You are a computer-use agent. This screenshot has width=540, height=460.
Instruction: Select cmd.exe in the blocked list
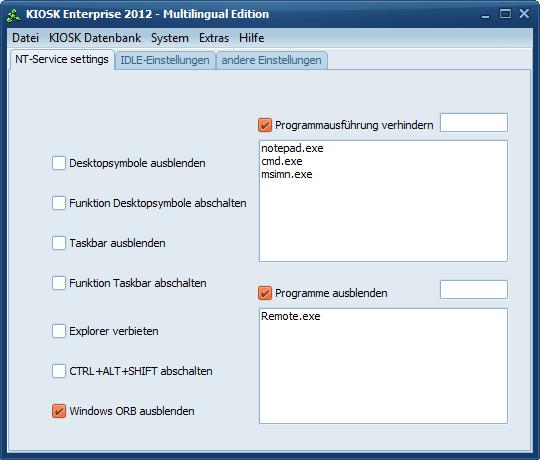[x=282, y=161]
